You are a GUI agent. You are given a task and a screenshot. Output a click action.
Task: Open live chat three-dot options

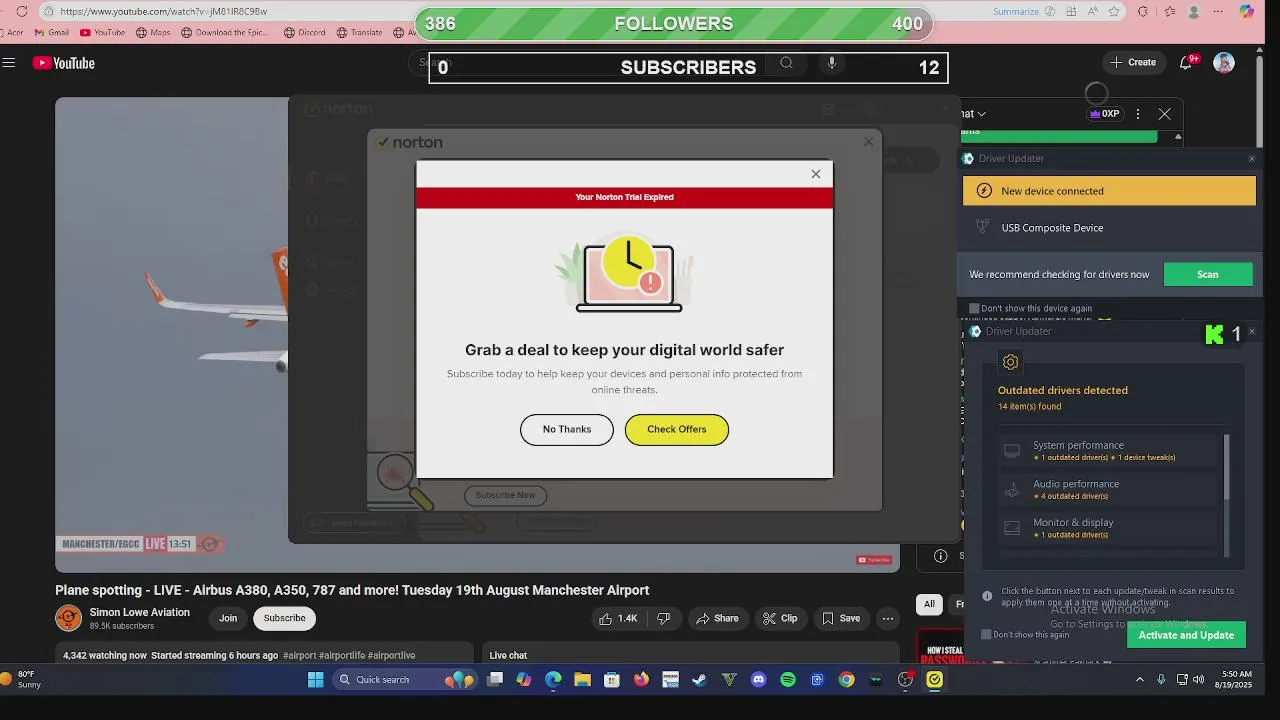(x=1138, y=114)
